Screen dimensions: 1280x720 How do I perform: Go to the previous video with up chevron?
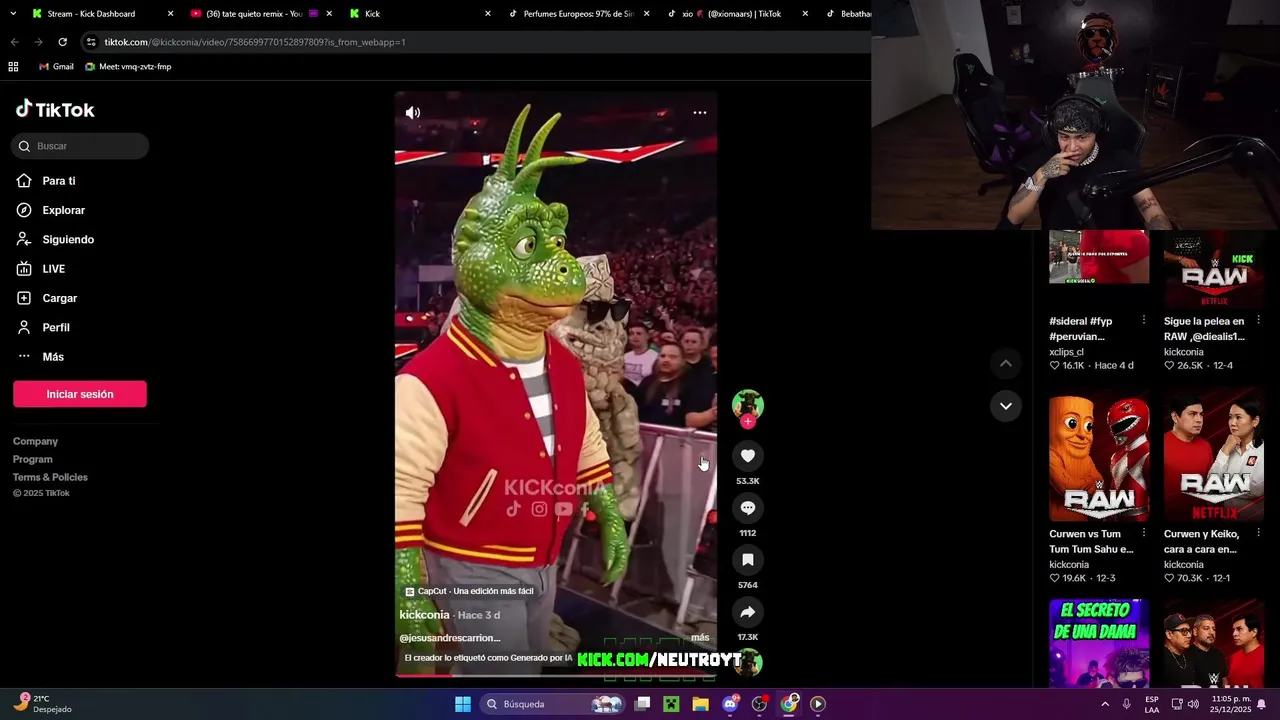(1005, 363)
